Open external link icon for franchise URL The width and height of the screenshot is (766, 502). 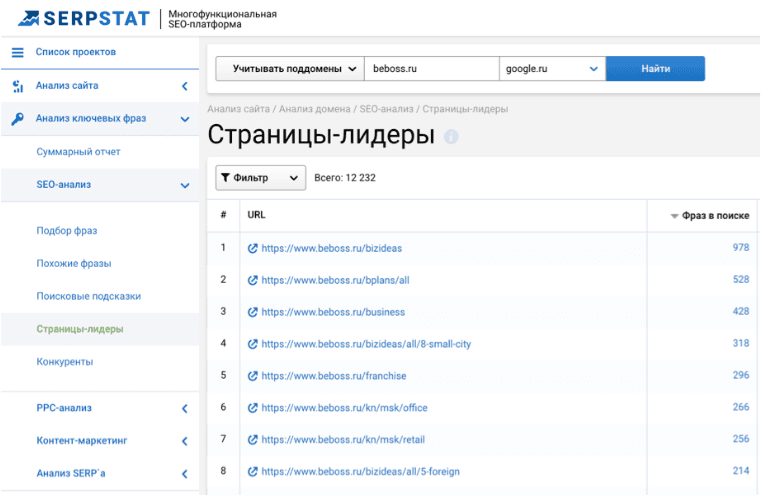253,376
